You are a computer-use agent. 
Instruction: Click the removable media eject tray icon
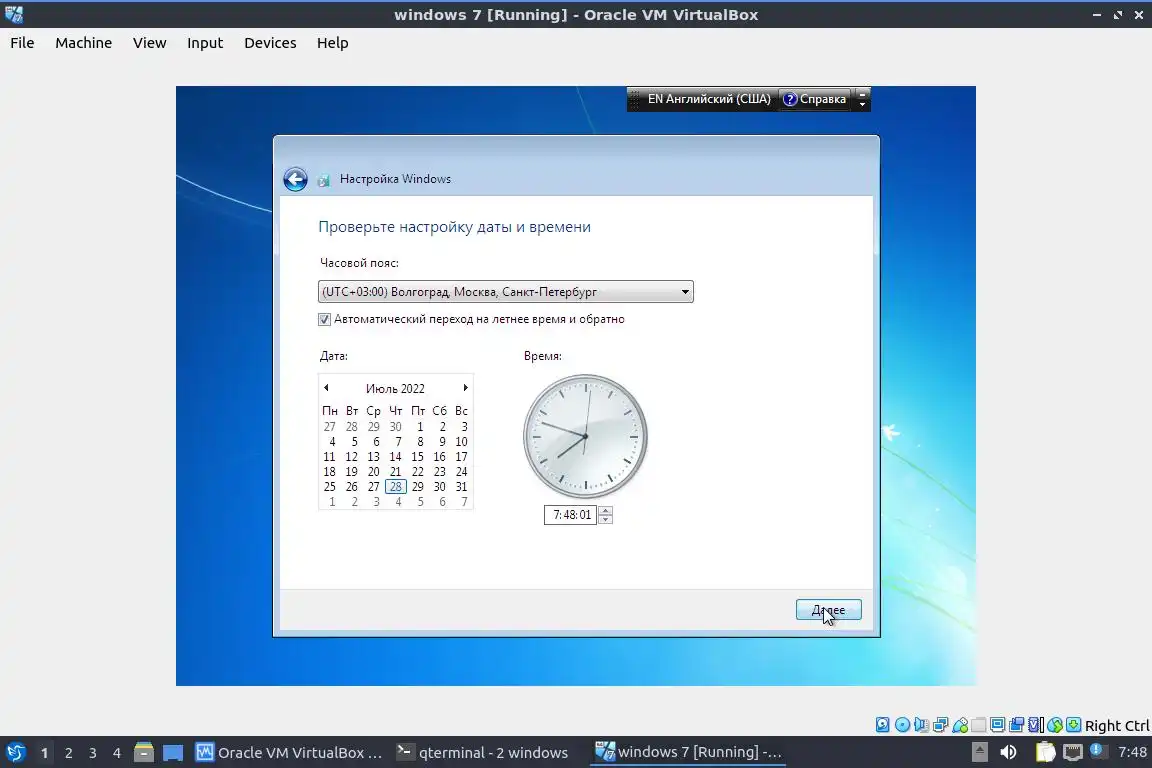(979, 752)
